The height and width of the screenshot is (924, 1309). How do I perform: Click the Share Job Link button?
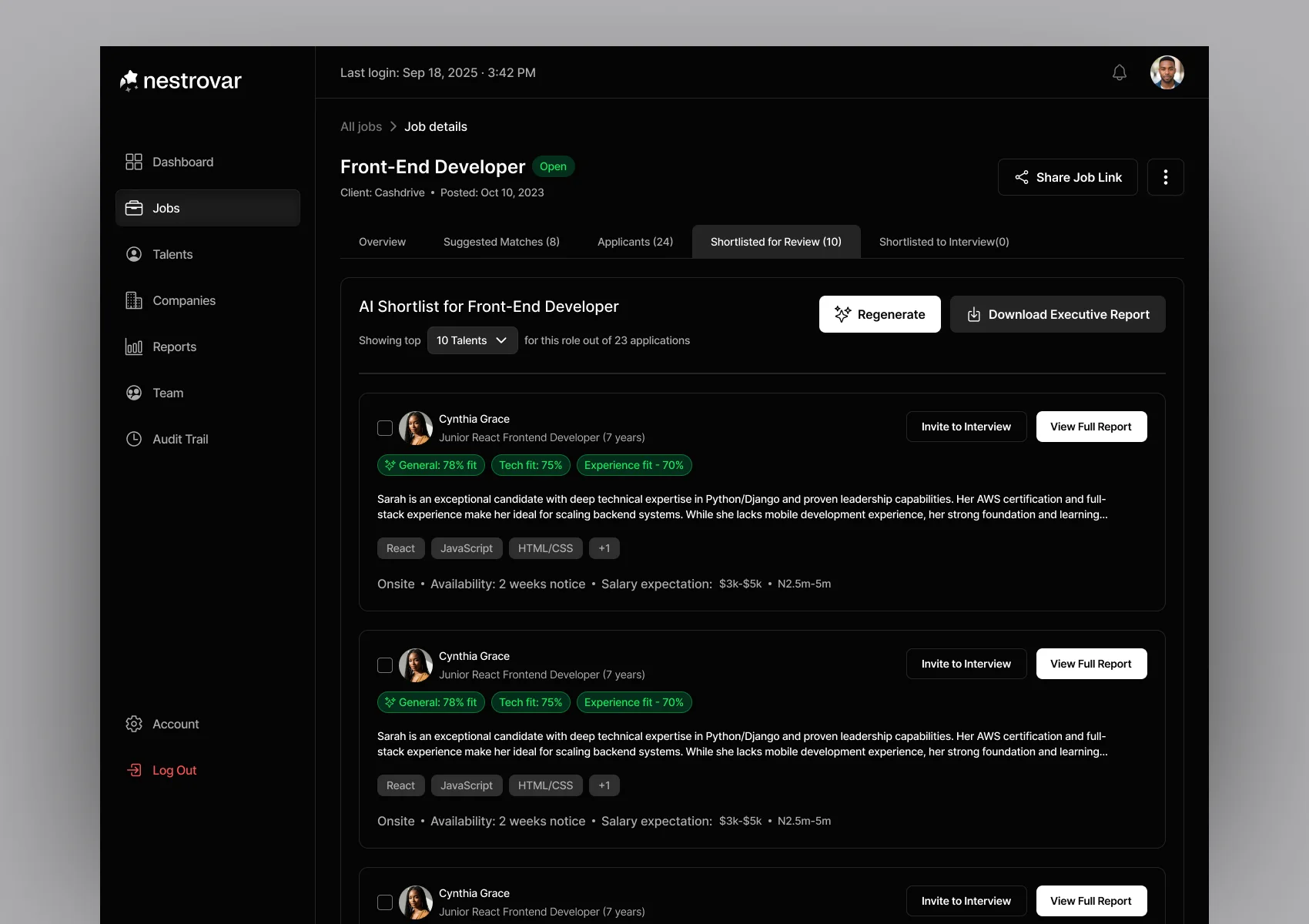(x=1067, y=177)
